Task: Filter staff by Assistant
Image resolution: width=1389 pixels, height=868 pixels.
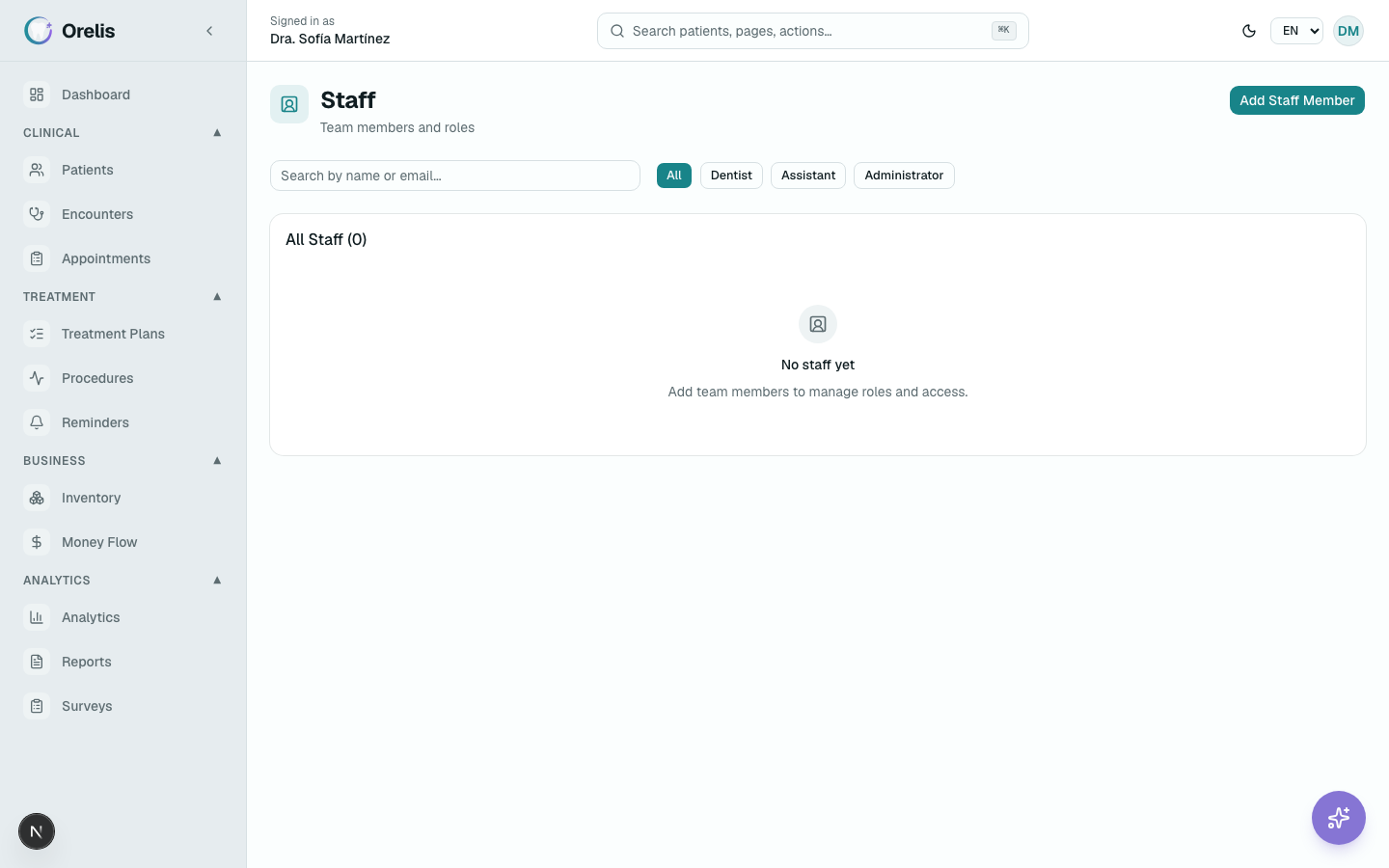Action: (808, 176)
